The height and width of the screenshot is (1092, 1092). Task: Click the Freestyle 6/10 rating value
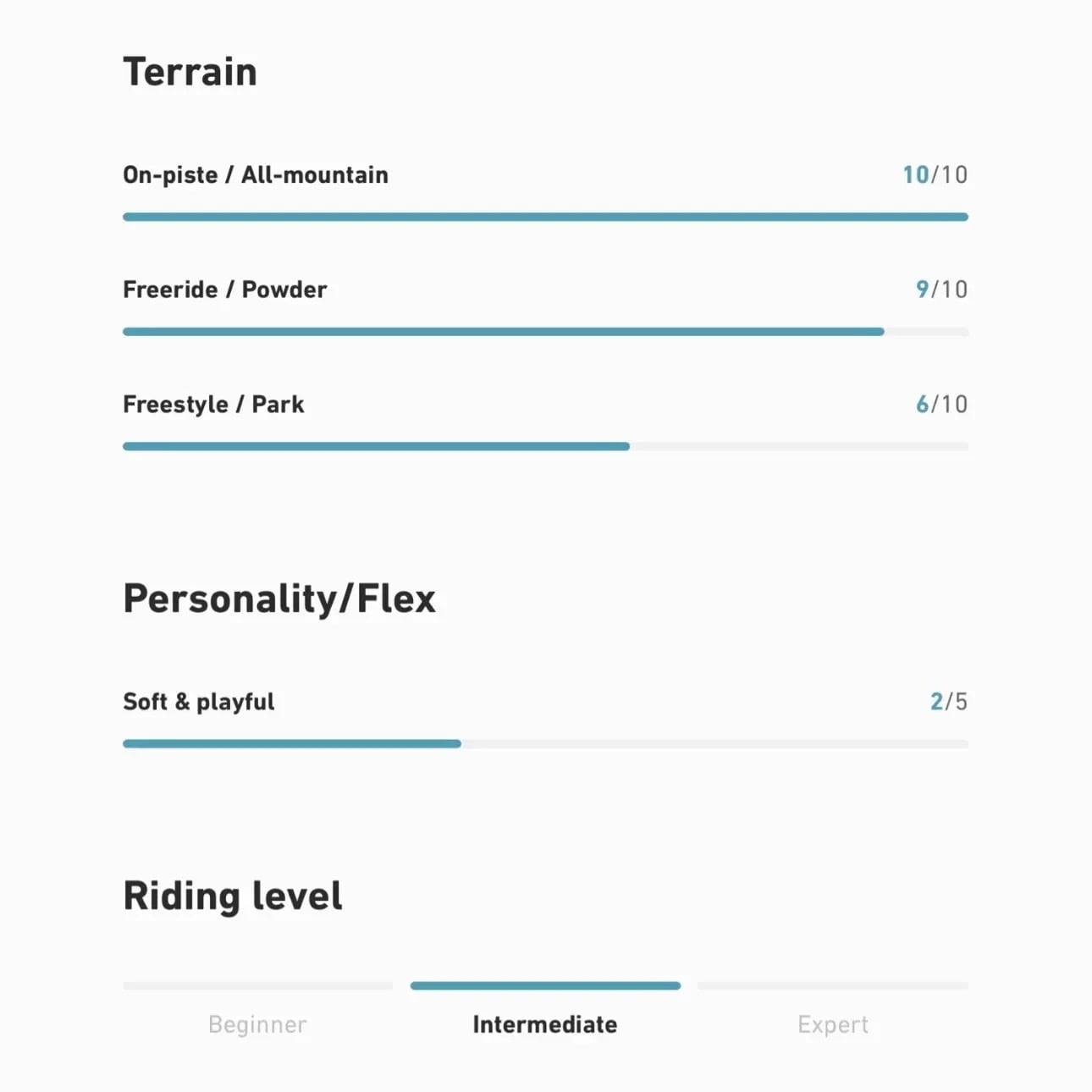[941, 405]
